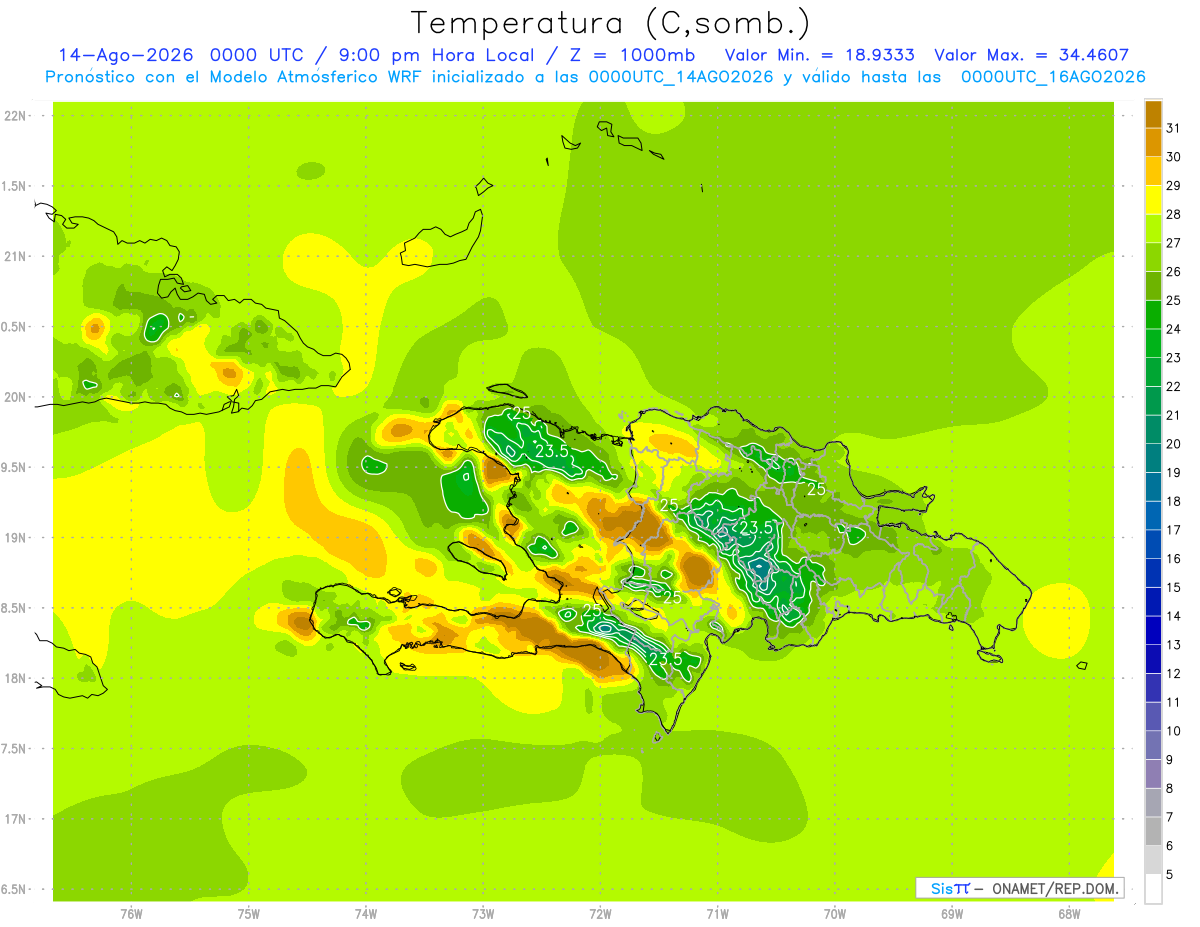Image resolution: width=1200 pixels, height=927 pixels.
Task: Pick the yellow swatch between 28 and 29
Action: 1153,200
